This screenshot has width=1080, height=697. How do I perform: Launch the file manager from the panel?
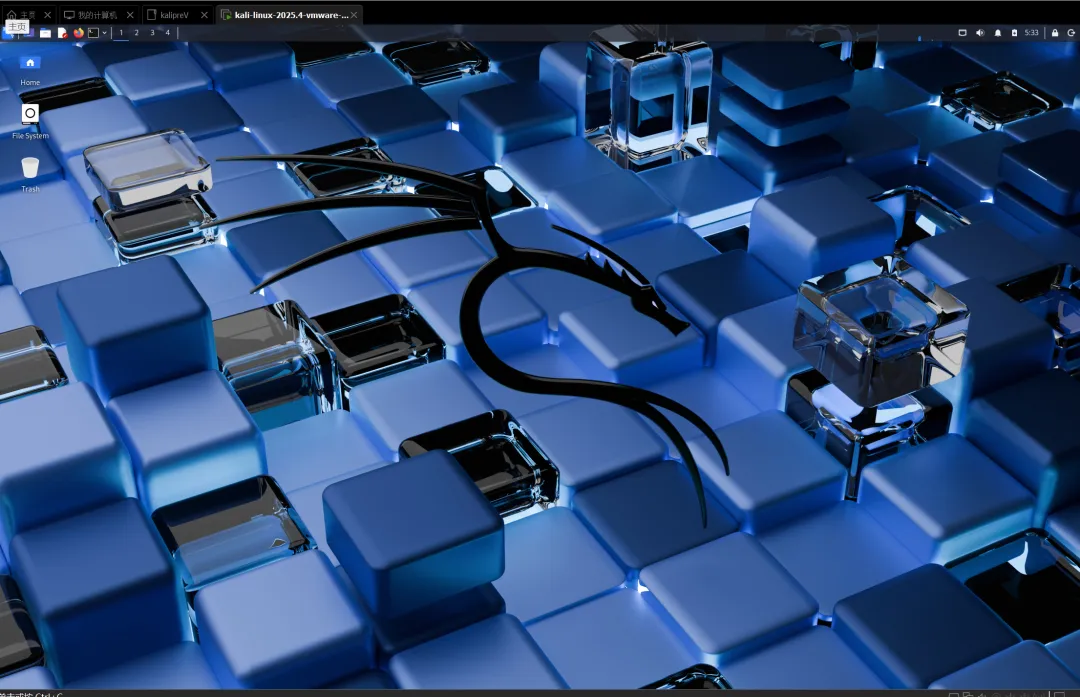pos(45,32)
